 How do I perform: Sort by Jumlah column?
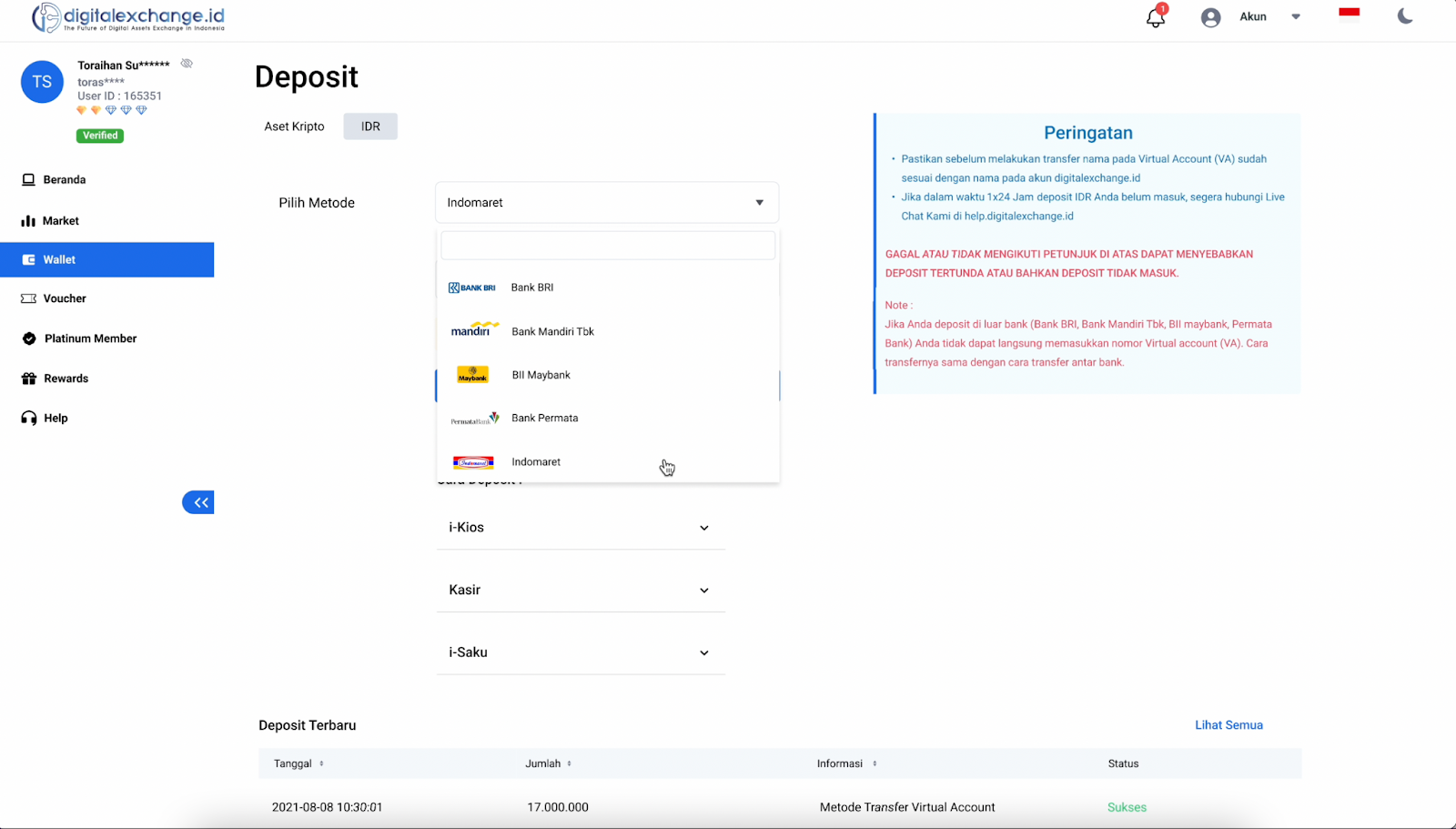point(548,763)
